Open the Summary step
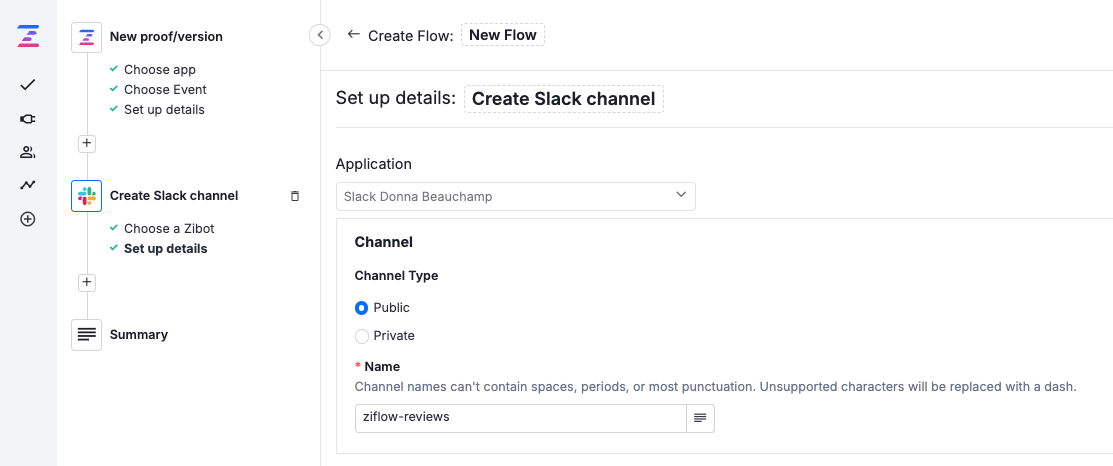 pos(138,335)
